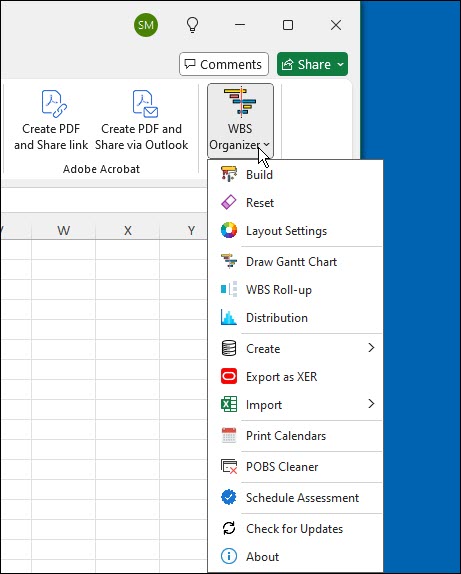
Task: Click the Schedule Assessment badge icon
Action: [229, 497]
